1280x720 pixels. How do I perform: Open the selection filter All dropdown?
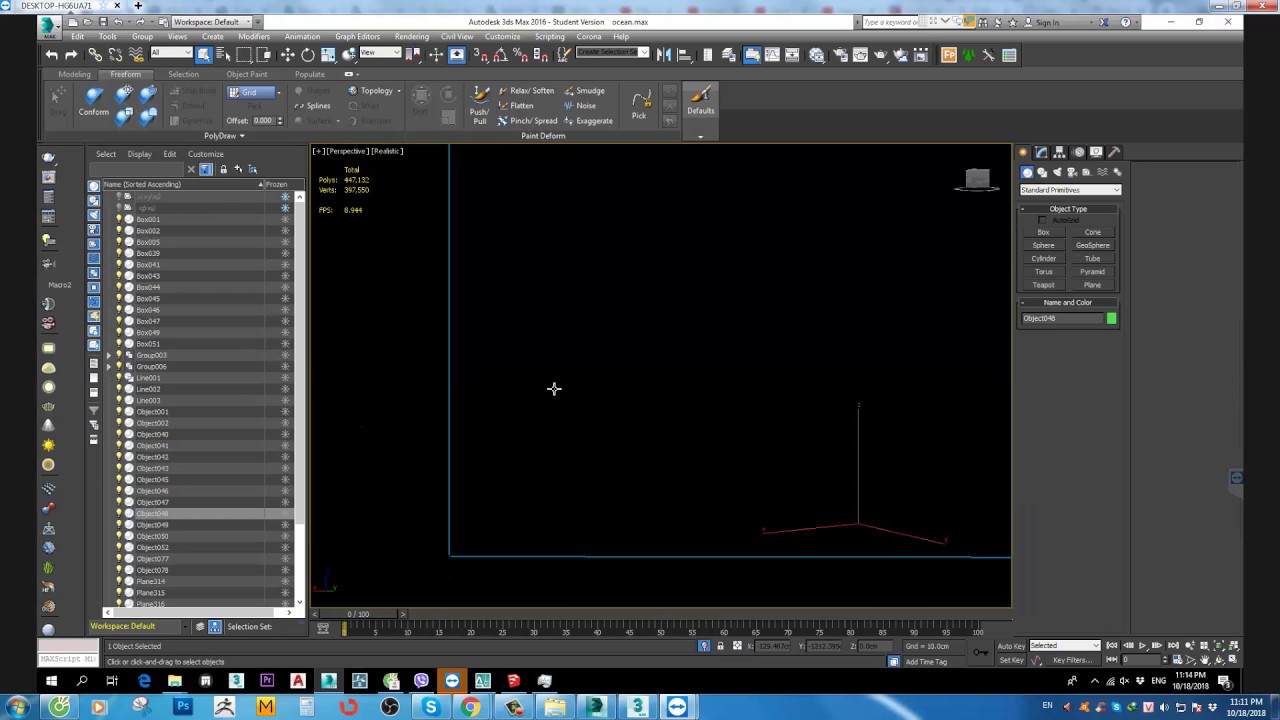click(x=171, y=53)
